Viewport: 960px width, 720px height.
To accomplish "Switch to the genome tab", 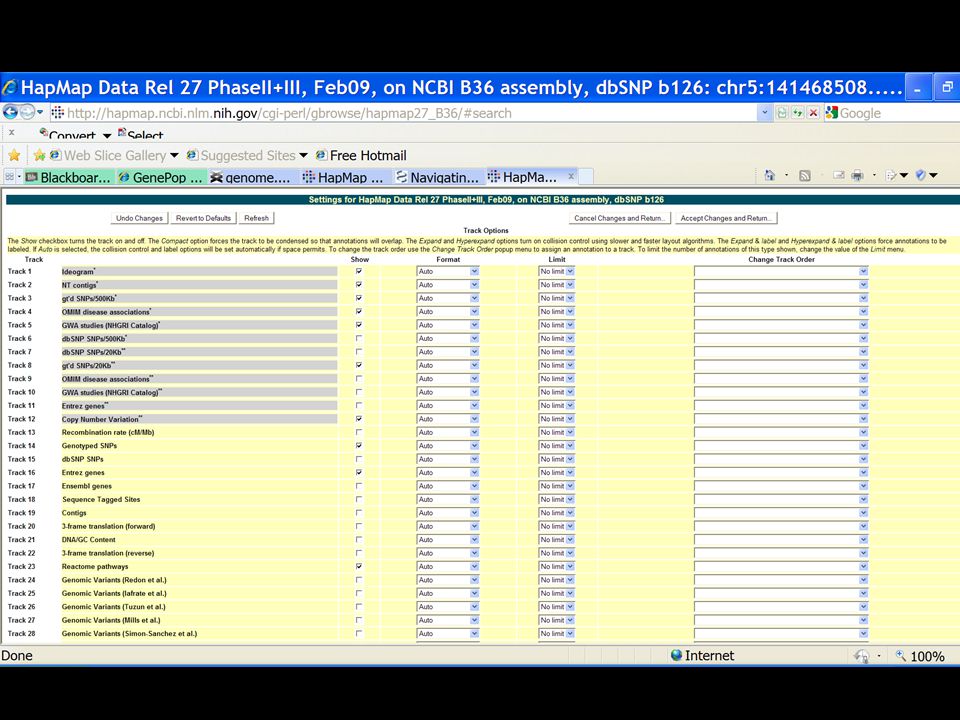I will 254,177.
